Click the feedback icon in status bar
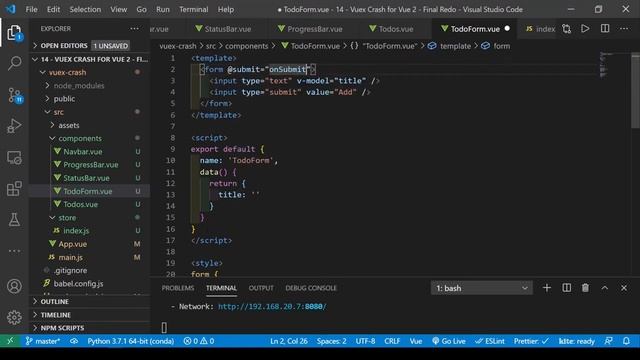Screen dimensions: 640x360 pos(609,341)
